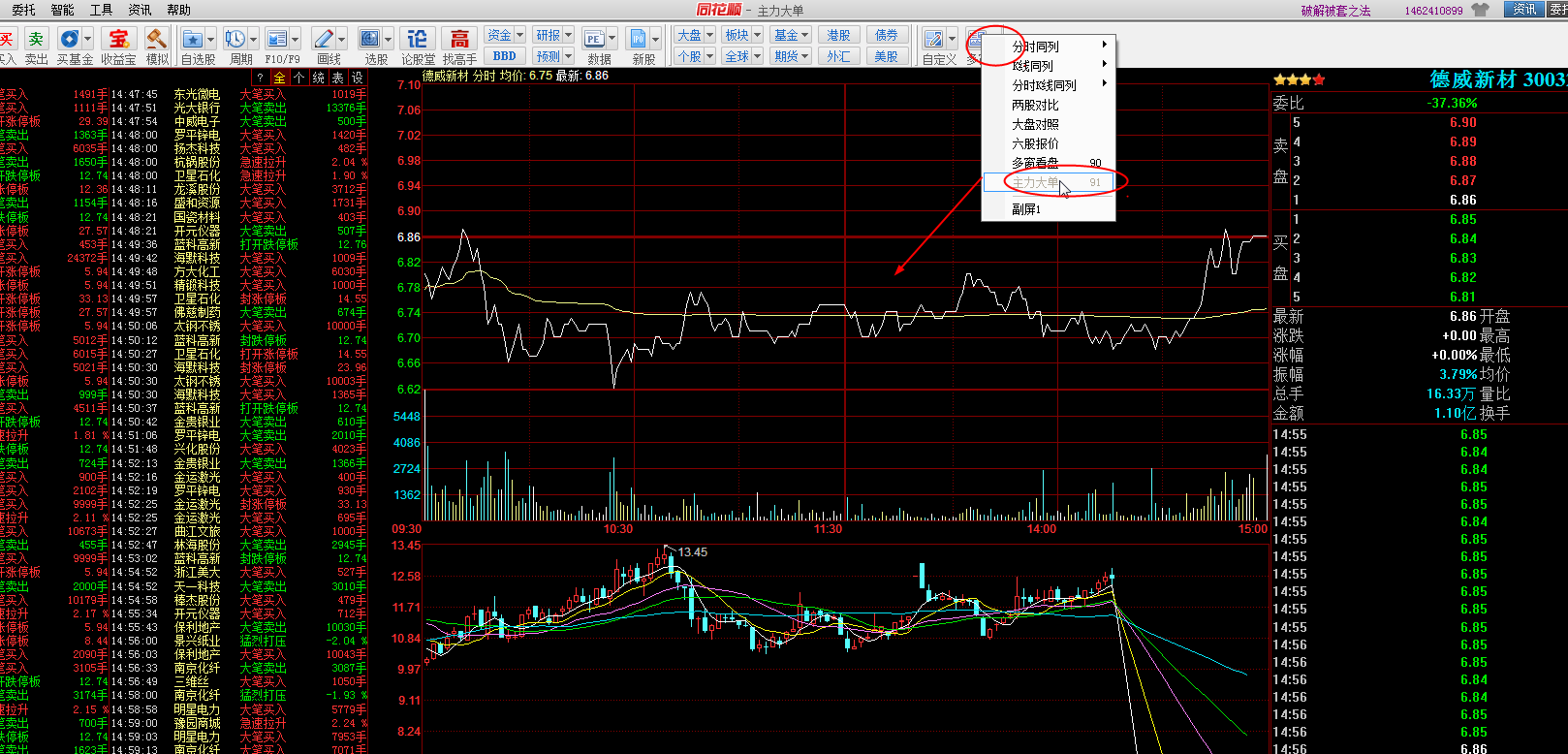Open the 数据 PE icon
Viewport: 1568px width, 754px height.
click(593, 39)
